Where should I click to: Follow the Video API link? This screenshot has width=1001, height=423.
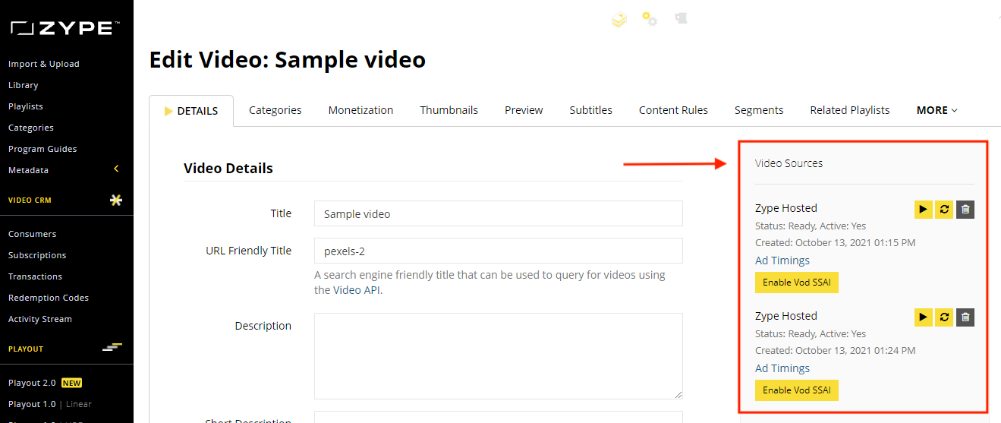pyautogui.click(x=357, y=290)
